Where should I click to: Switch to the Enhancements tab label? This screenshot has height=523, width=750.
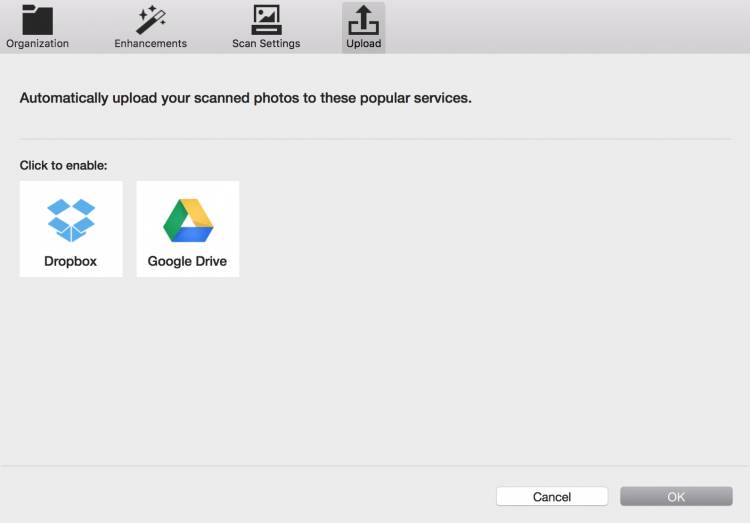click(x=151, y=44)
